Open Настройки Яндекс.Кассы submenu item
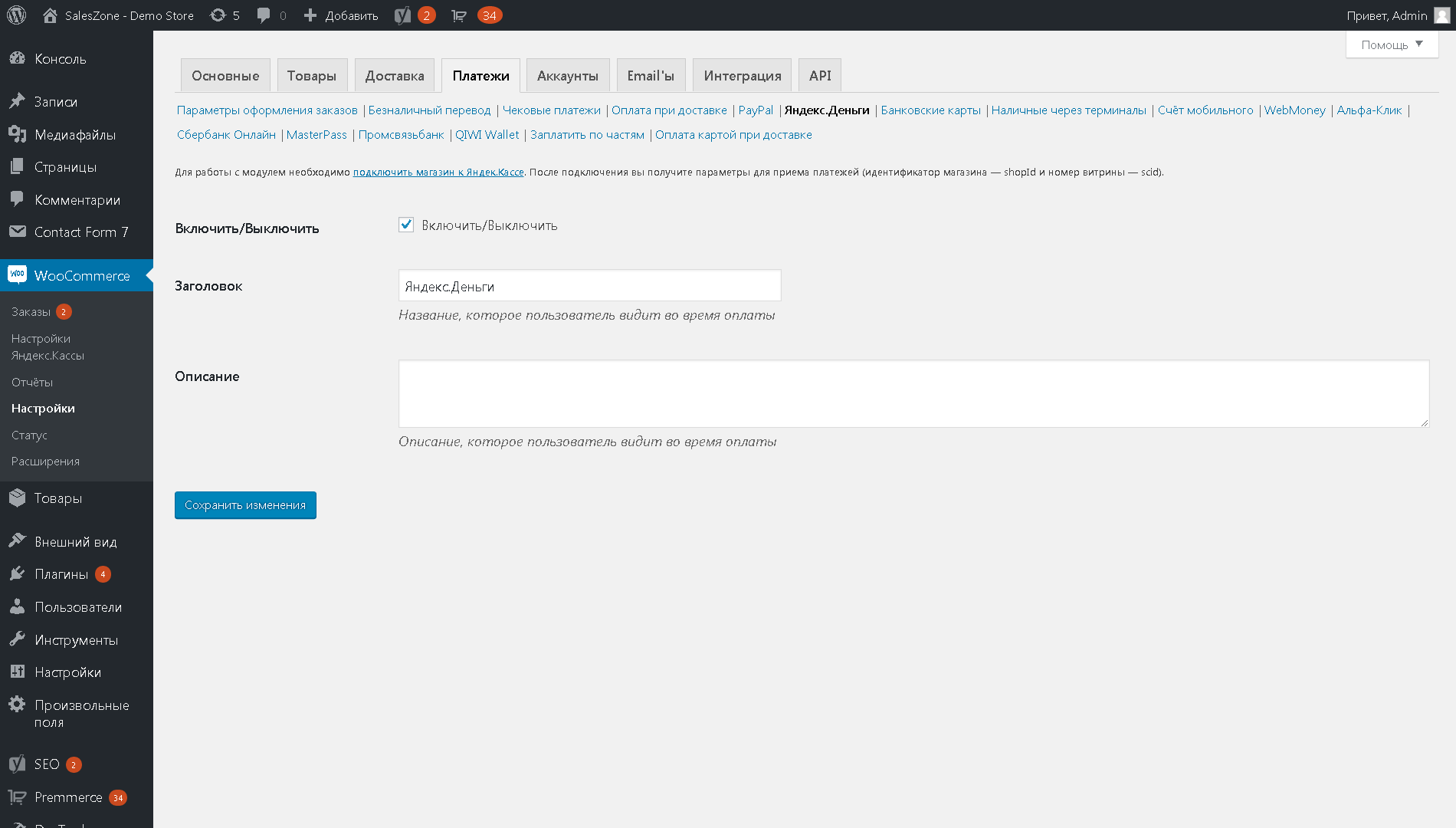Screen dimensions: 1456x828 [x=48, y=347]
